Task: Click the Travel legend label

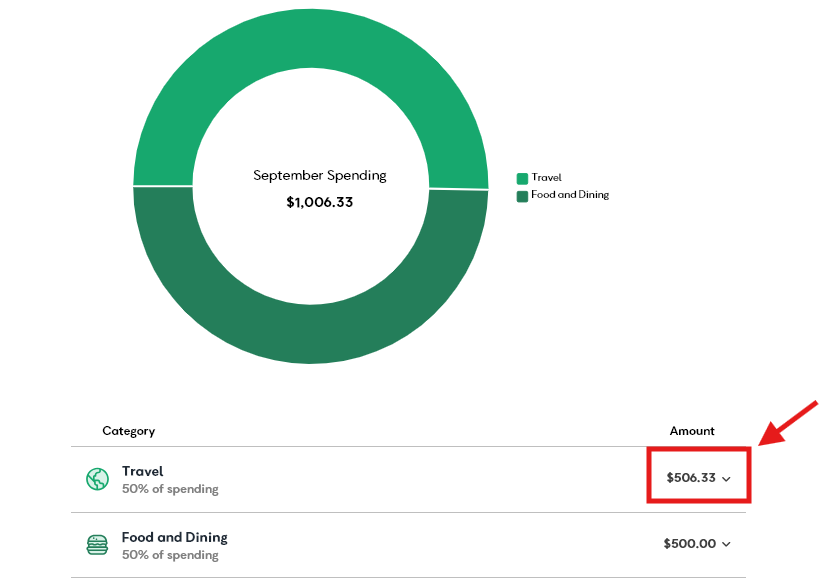Action: (x=546, y=178)
